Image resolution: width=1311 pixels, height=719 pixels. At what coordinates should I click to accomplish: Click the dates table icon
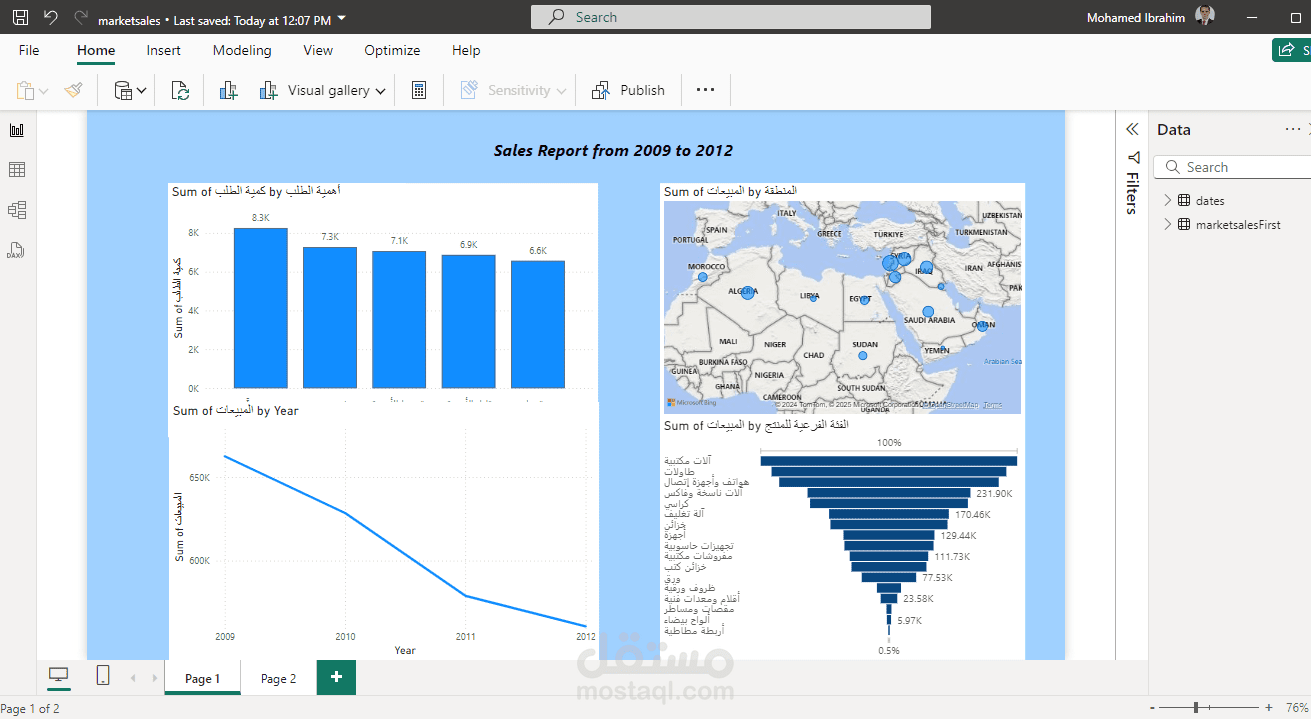tap(1185, 200)
